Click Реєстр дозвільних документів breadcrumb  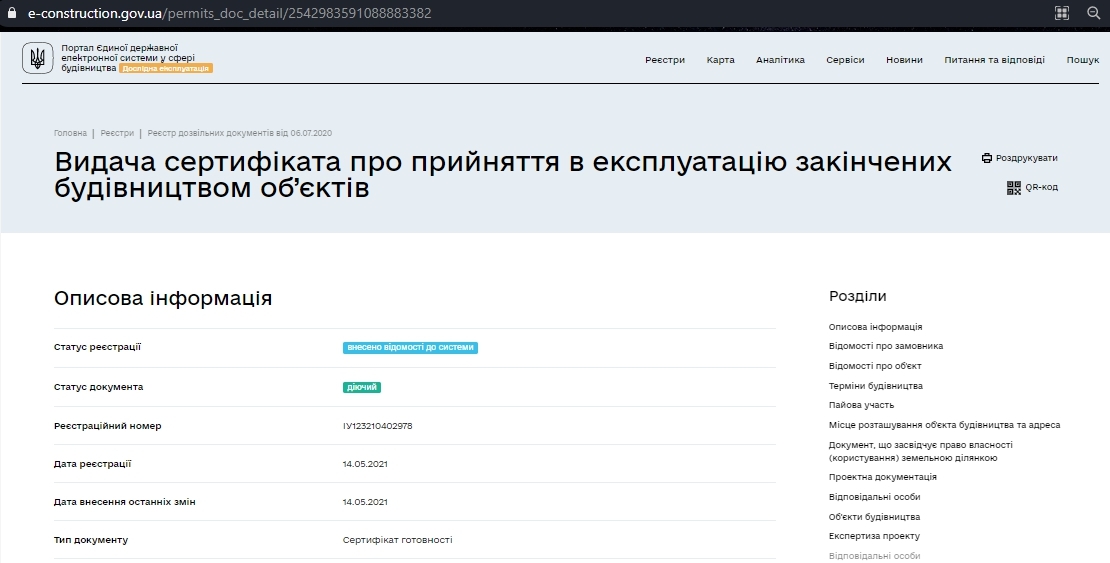click(239, 133)
